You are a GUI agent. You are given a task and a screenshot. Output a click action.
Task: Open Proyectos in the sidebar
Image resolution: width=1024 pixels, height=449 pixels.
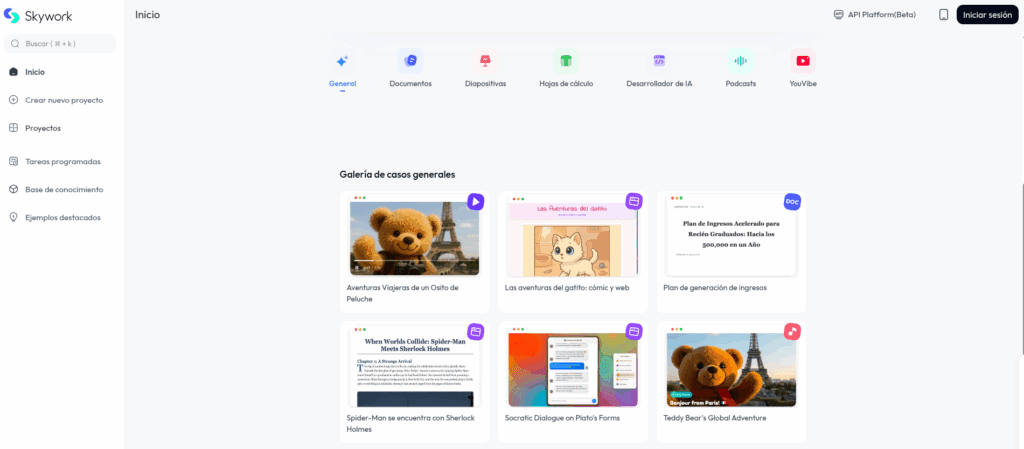tap(42, 128)
